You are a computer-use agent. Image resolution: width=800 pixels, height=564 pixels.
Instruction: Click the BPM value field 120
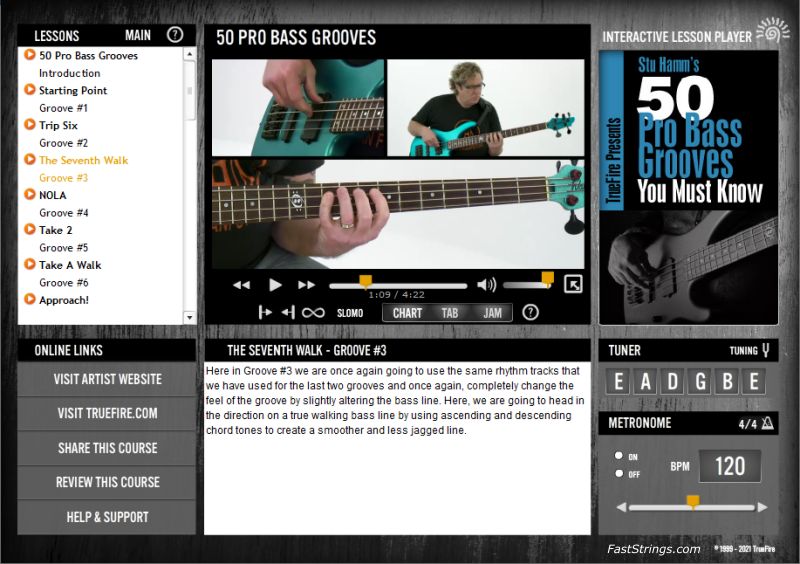[x=730, y=466]
